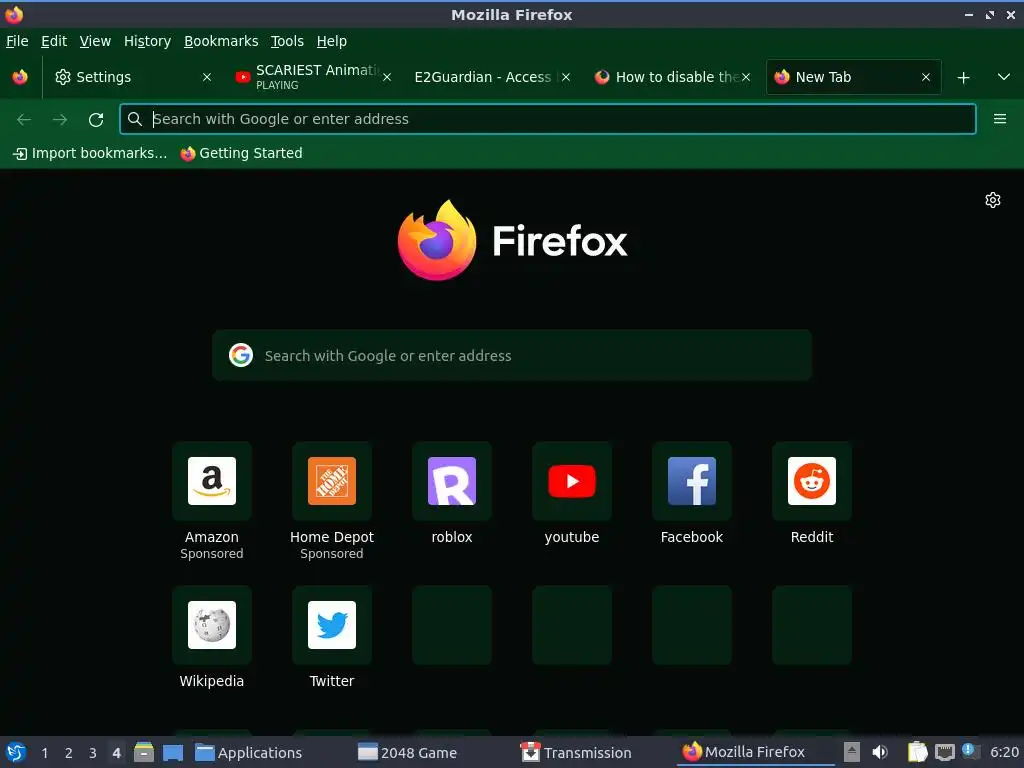Open new tab personalization gear icon
The image size is (1024, 768).
pos(993,200)
